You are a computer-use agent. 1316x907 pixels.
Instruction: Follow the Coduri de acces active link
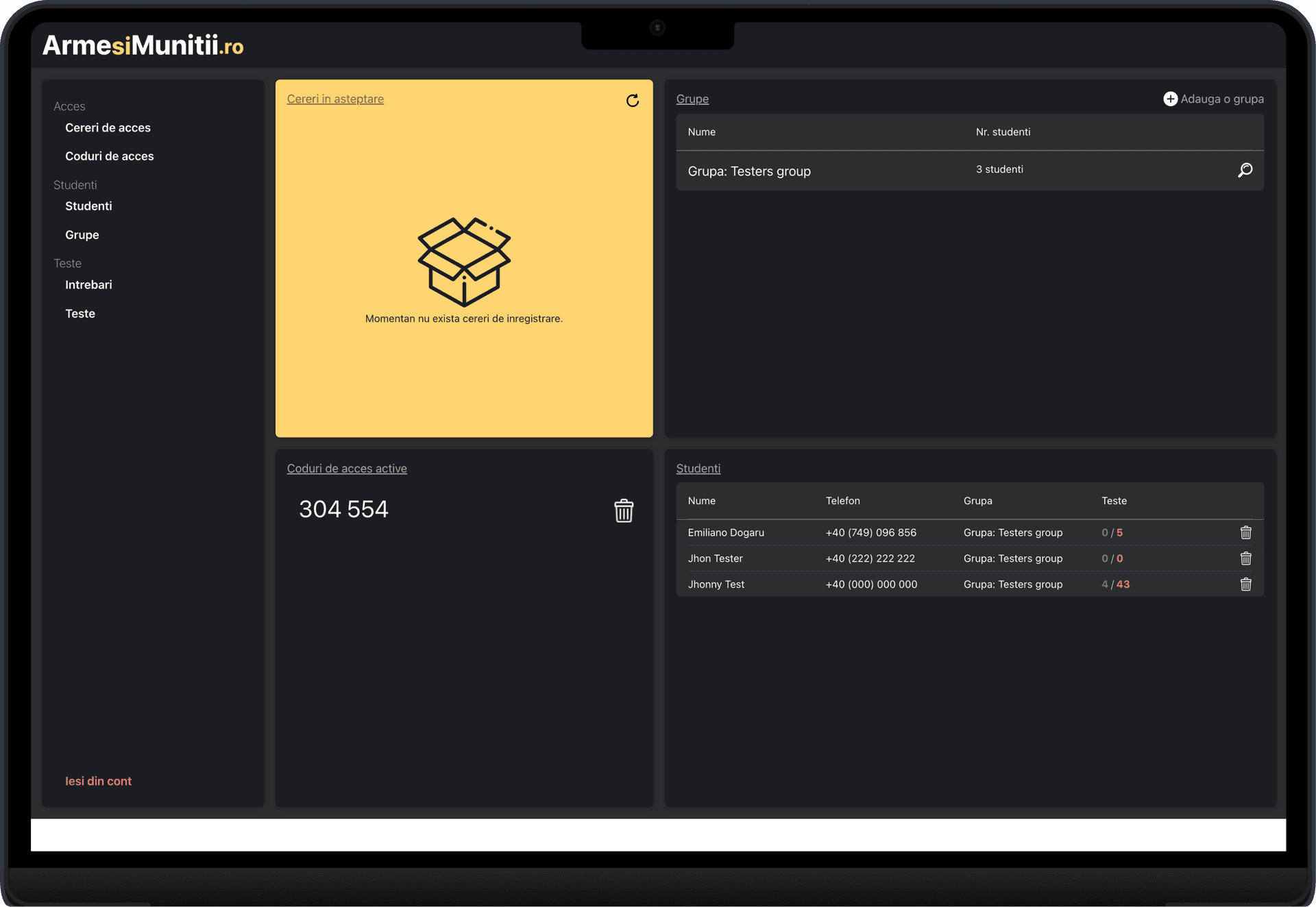click(347, 469)
